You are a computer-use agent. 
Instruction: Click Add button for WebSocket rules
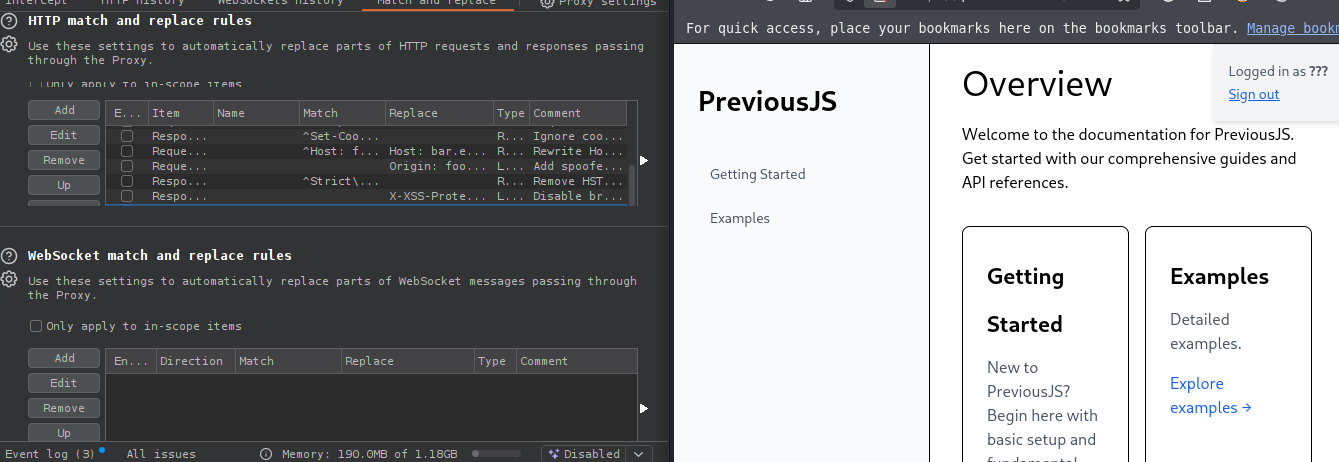pos(64,358)
